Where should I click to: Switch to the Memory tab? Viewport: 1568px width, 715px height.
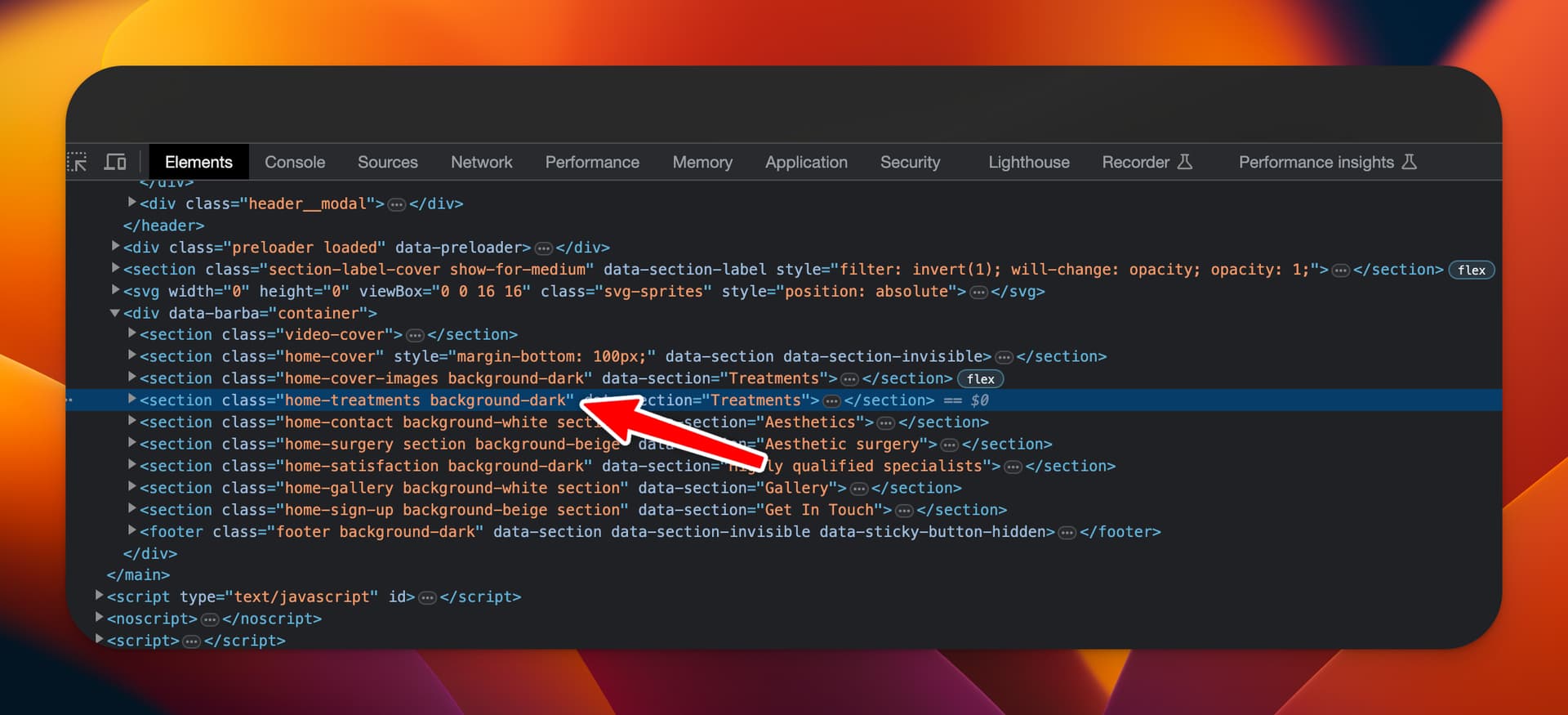pos(702,162)
